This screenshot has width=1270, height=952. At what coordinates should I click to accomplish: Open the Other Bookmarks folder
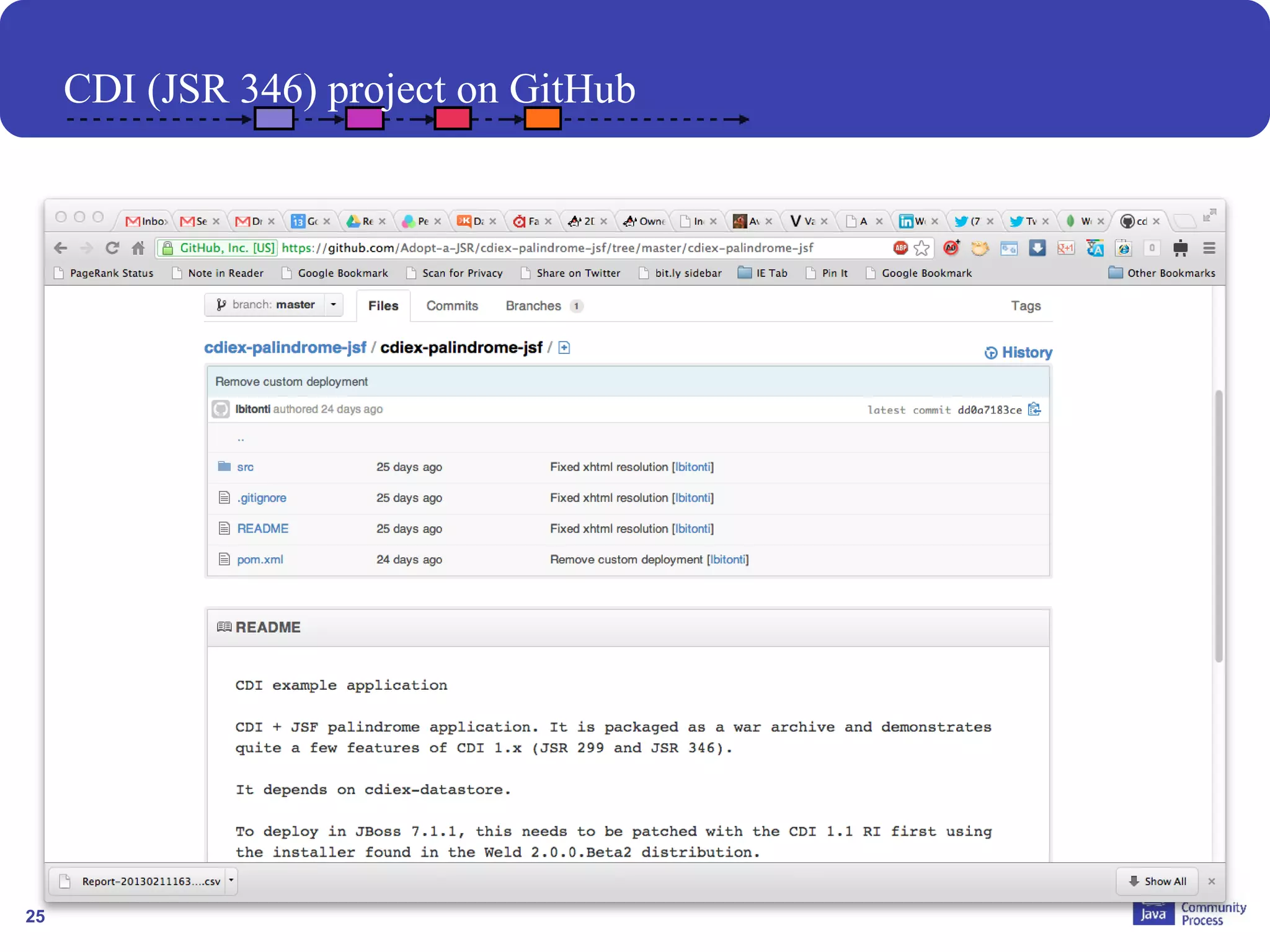1162,273
